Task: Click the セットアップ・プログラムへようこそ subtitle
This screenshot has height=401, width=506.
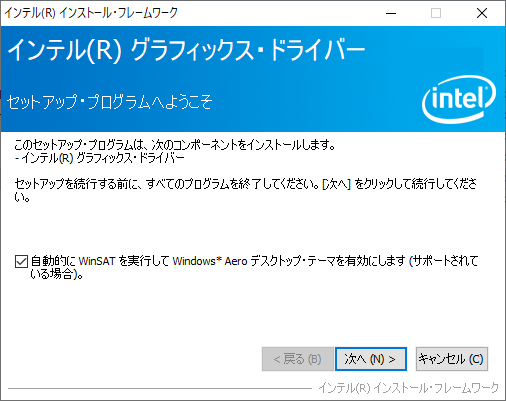Action: point(110,101)
